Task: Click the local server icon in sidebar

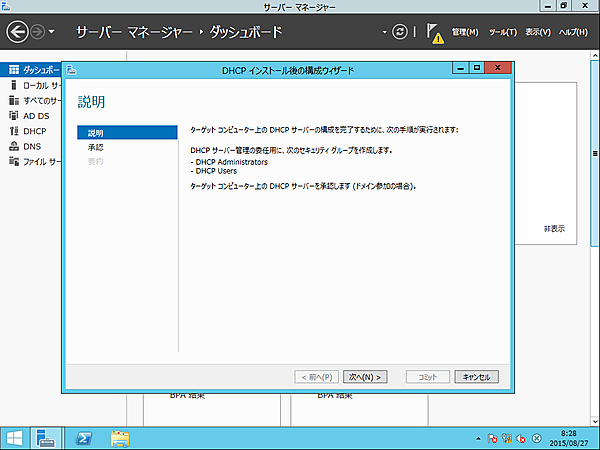Action: [x=14, y=85]
